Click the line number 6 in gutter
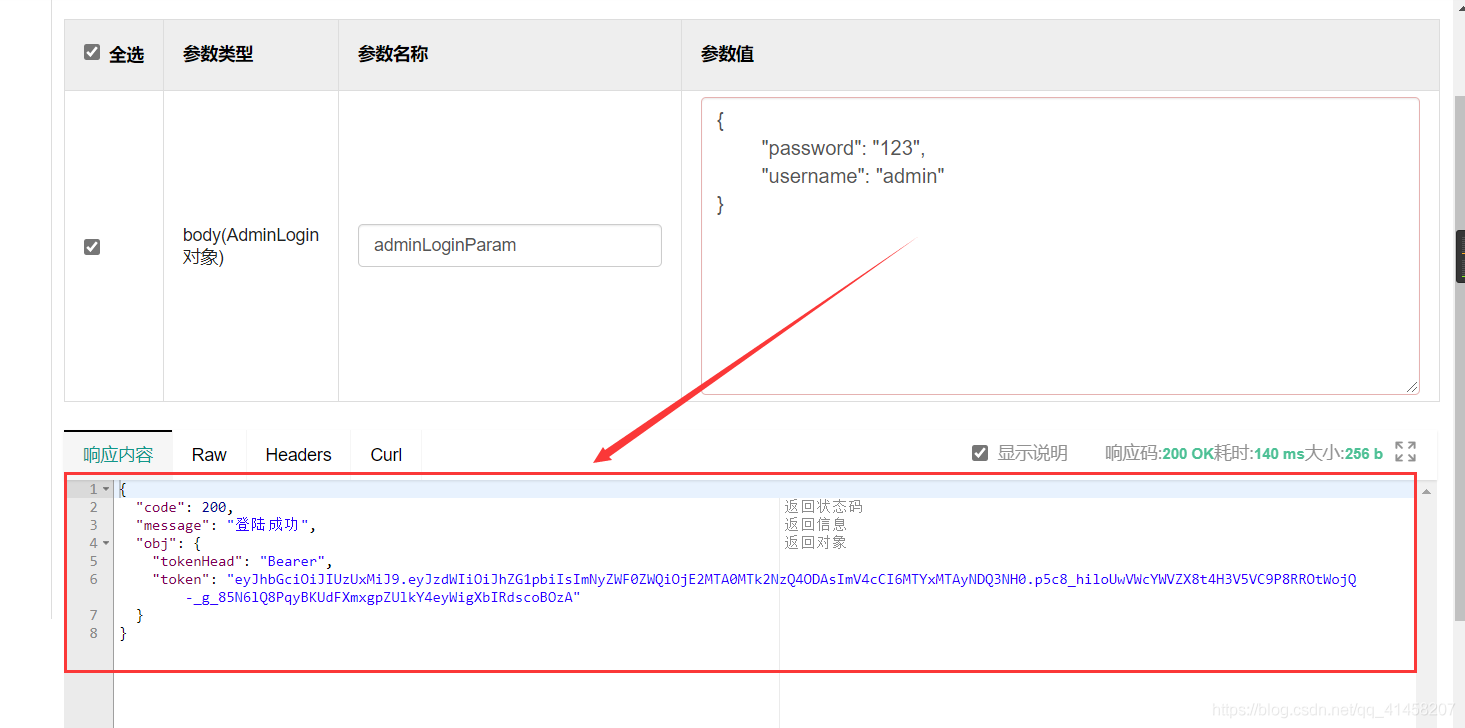 (93, 579)
